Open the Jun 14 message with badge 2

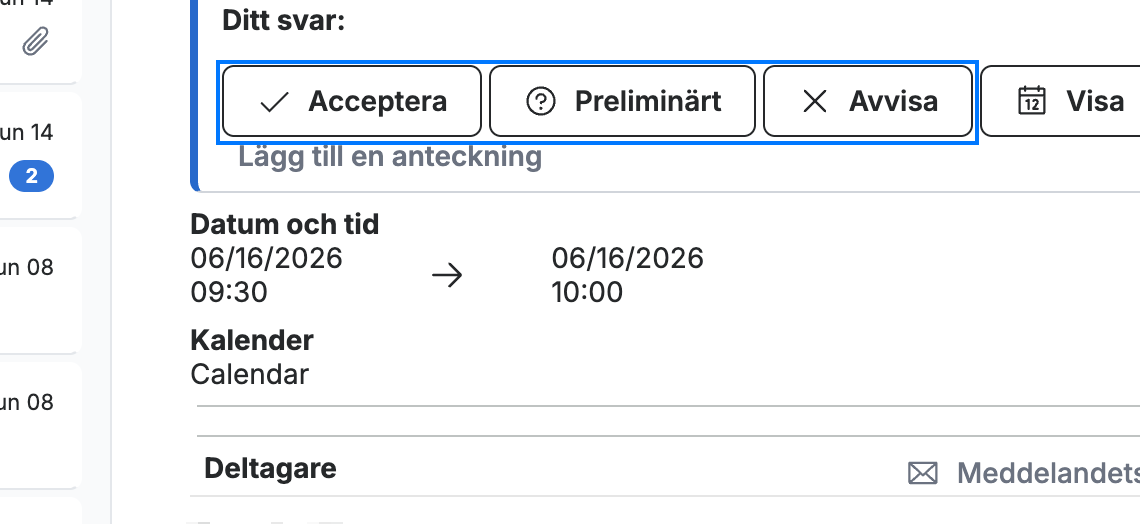coord(40,155)
